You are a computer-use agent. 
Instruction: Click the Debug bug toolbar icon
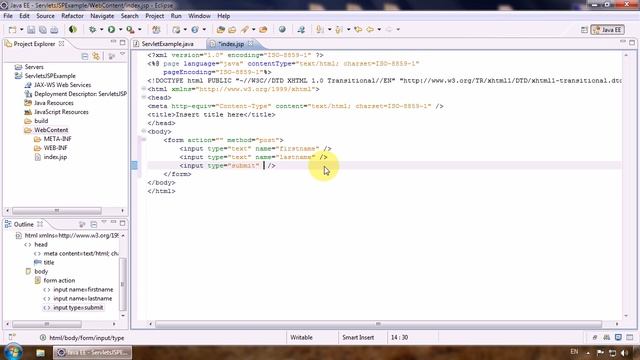click(x=93, y=29)
